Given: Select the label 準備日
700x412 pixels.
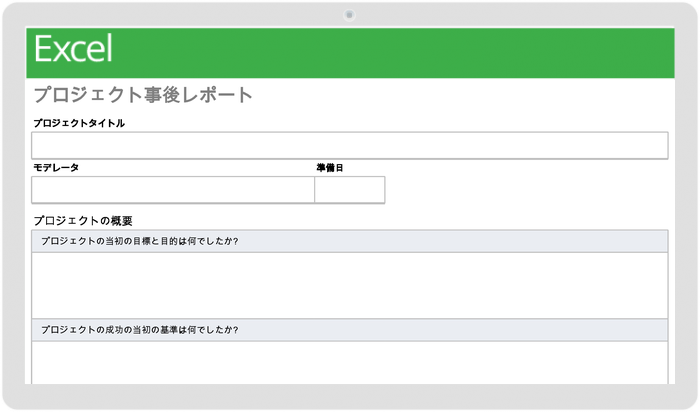Looking at the screenshot, I should point(330,168).
